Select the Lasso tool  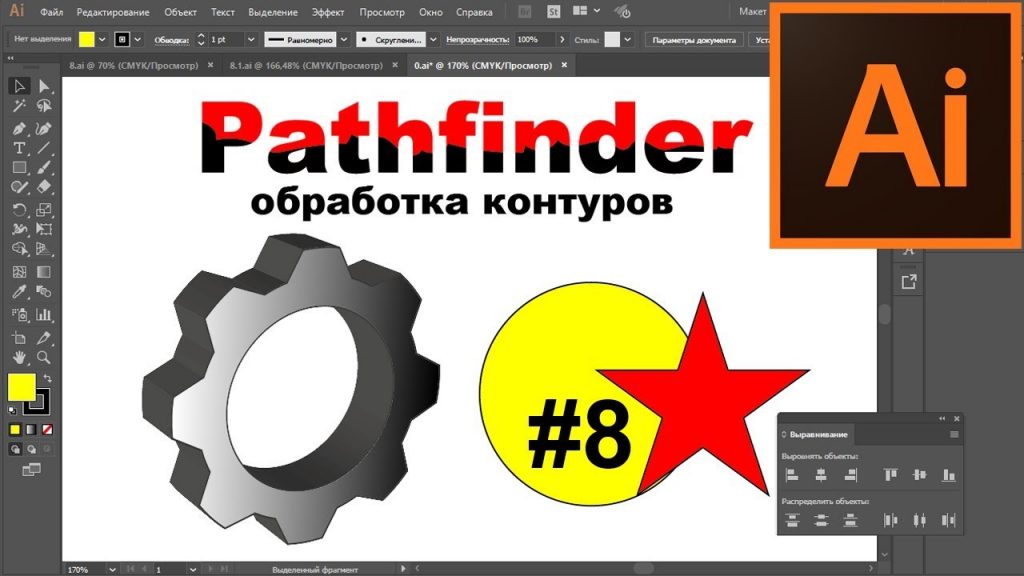(44, 106)
